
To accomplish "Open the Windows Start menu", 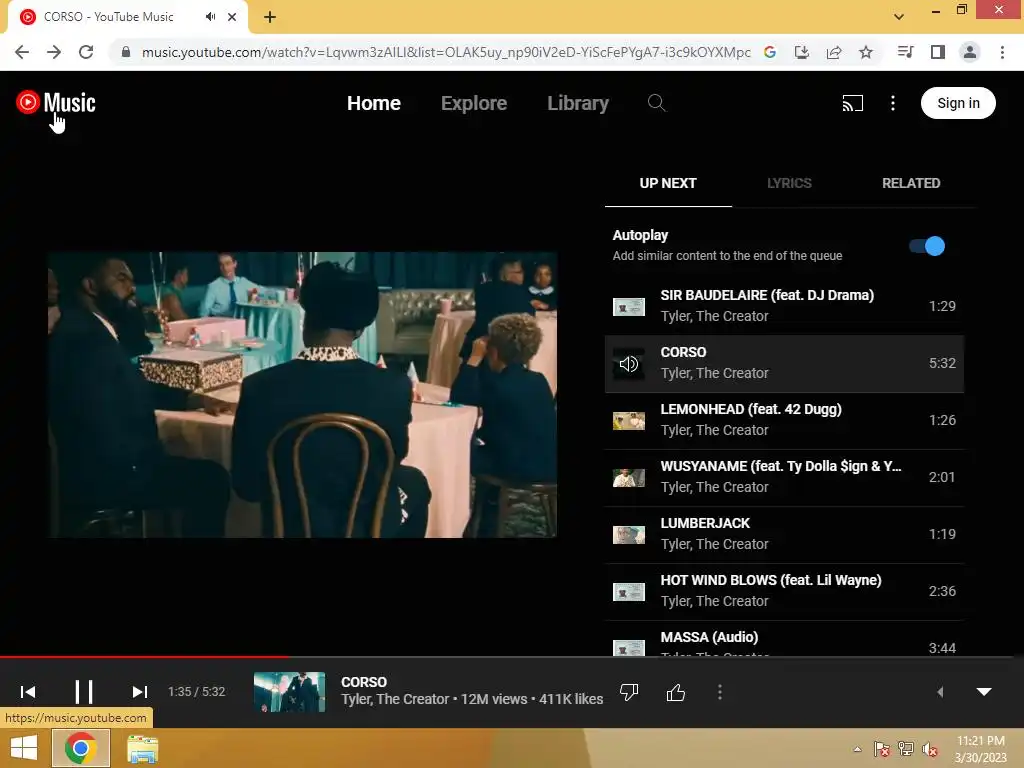I will click(x=24, y=748).
